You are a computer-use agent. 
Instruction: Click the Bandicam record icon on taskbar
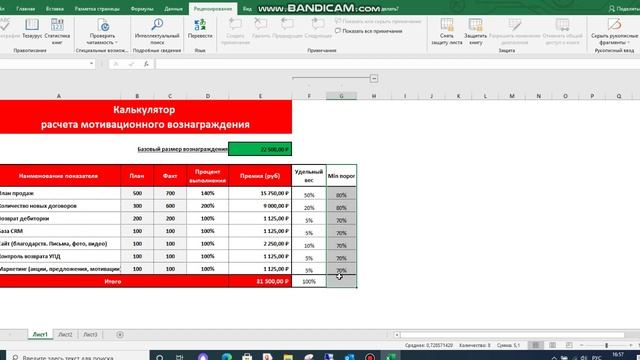click(370, 357)
